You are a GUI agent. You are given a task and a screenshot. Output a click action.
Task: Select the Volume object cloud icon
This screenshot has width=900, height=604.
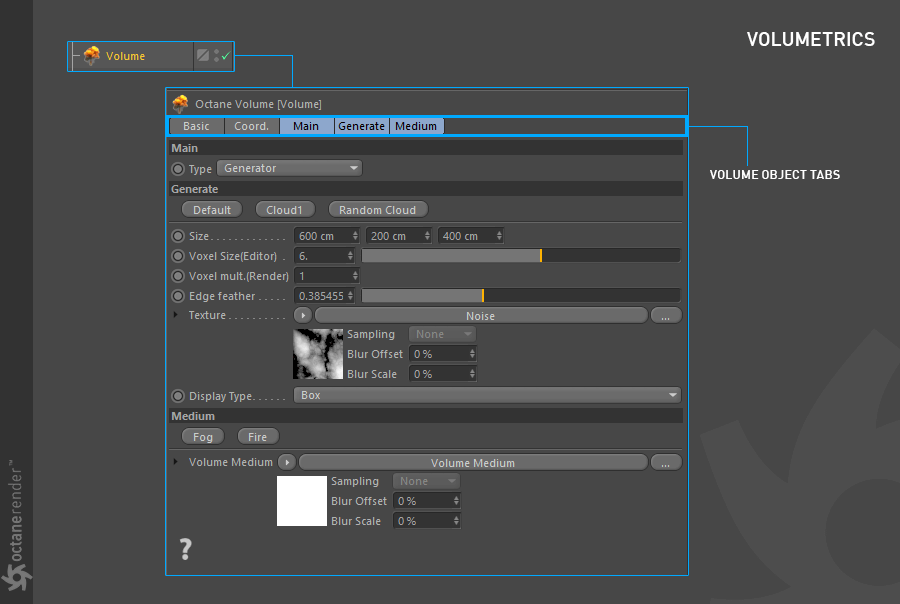point(92,56)
